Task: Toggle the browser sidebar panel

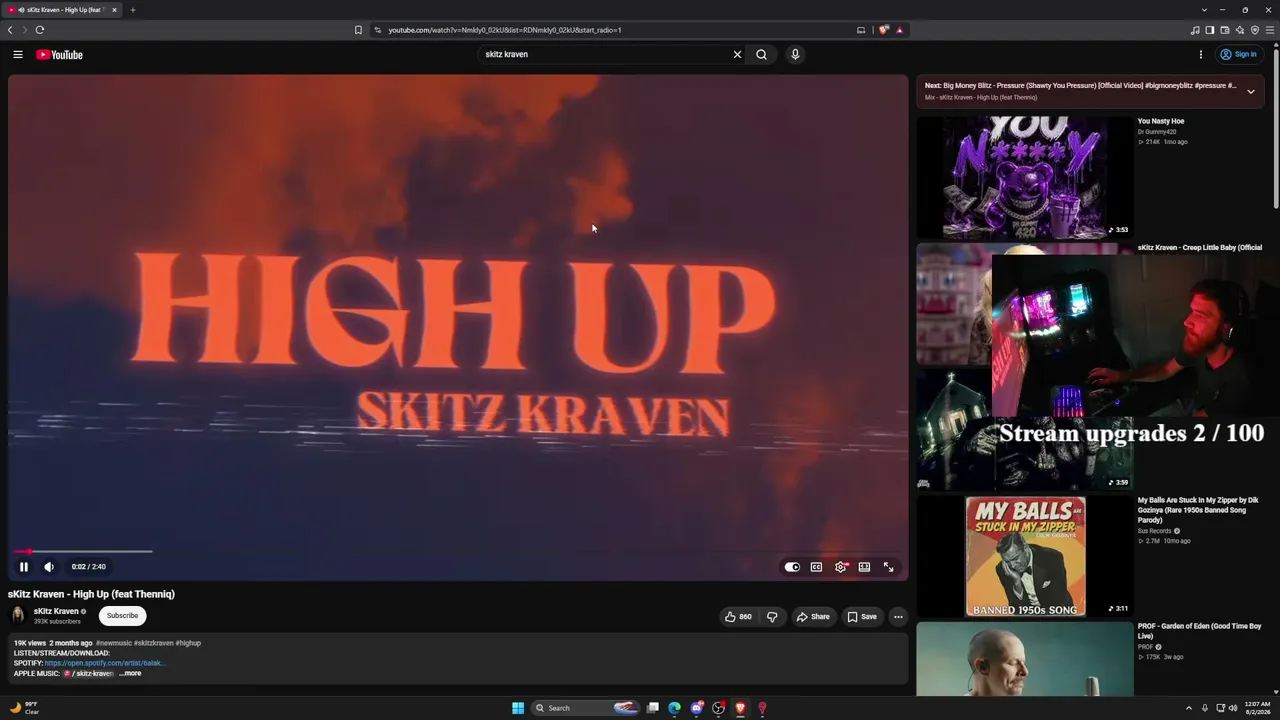Action: click(x=1210, y=30)
